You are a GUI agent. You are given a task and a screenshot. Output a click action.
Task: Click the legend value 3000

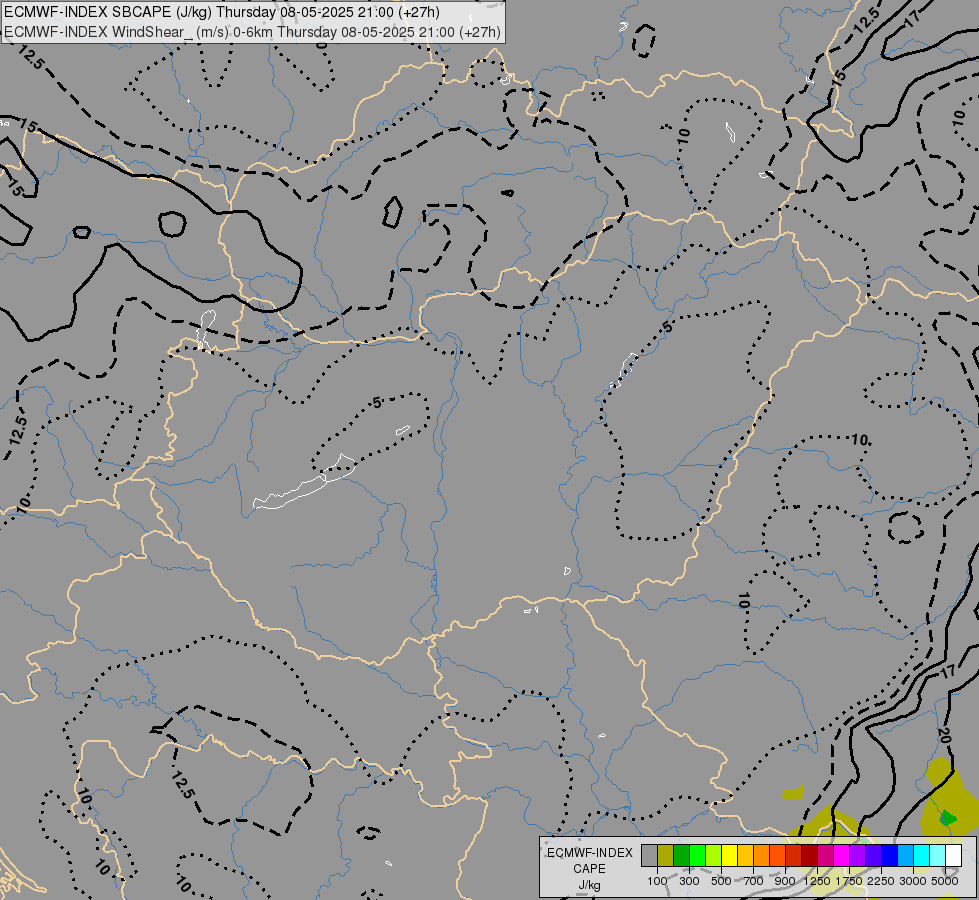(x=913, y=881)
